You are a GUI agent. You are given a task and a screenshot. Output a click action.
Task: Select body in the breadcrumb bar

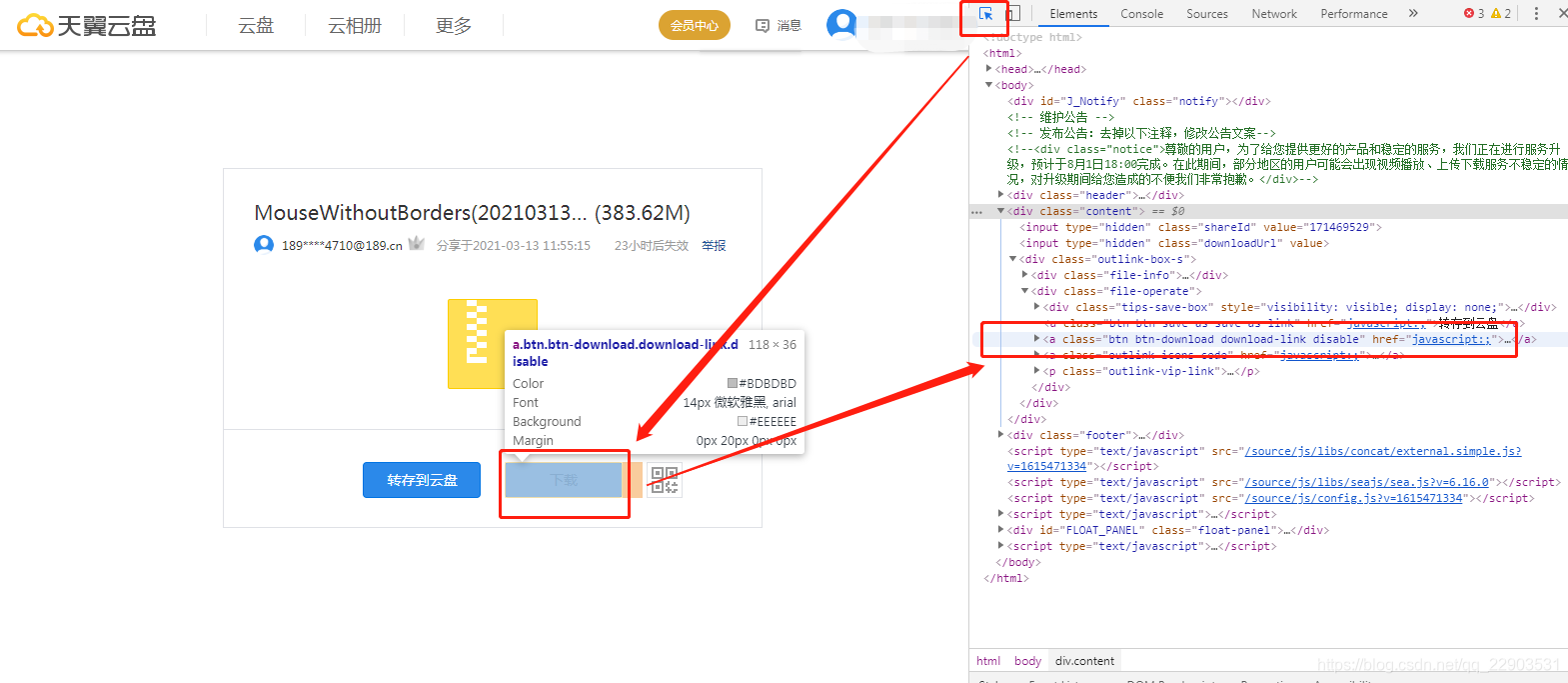pyautogui.click(x=1027, y=661)
